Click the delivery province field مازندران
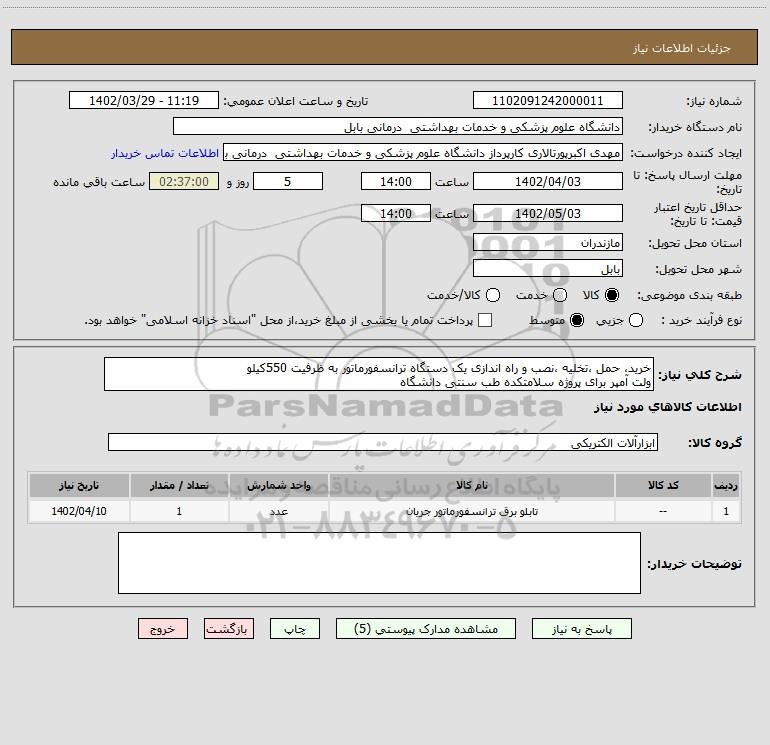Image resolution: width=770 pixels, height=745 pixels. [548, 242]
